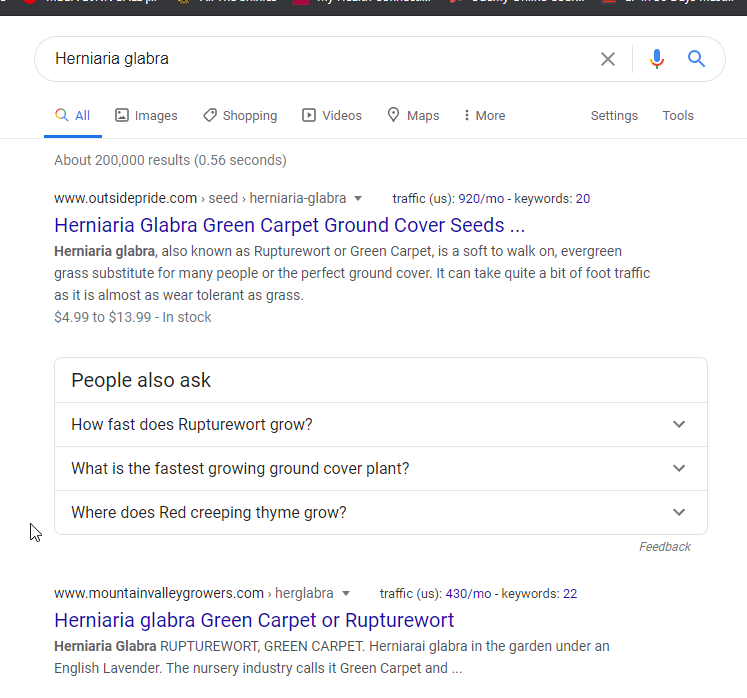Start voice search with microphone icon

tap(656, 59)
